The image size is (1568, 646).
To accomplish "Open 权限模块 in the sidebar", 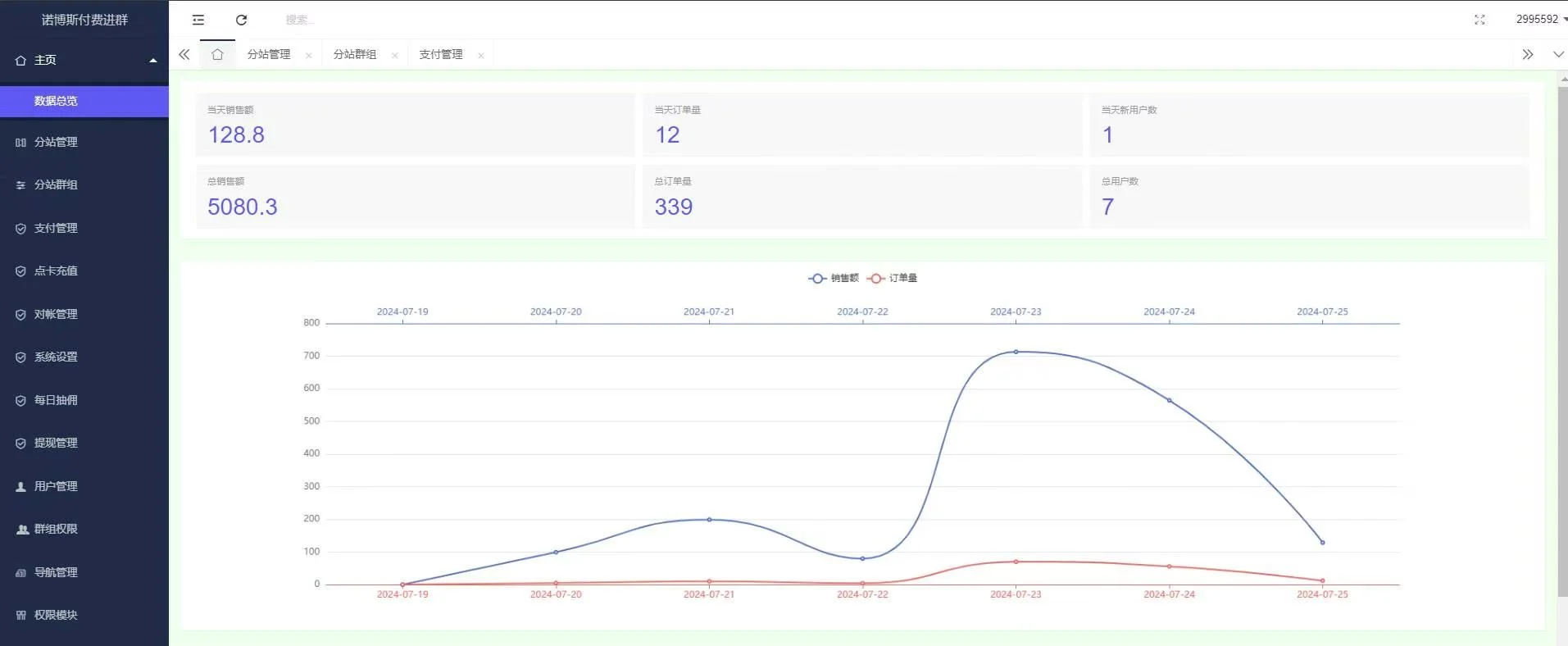I will 84,615.
